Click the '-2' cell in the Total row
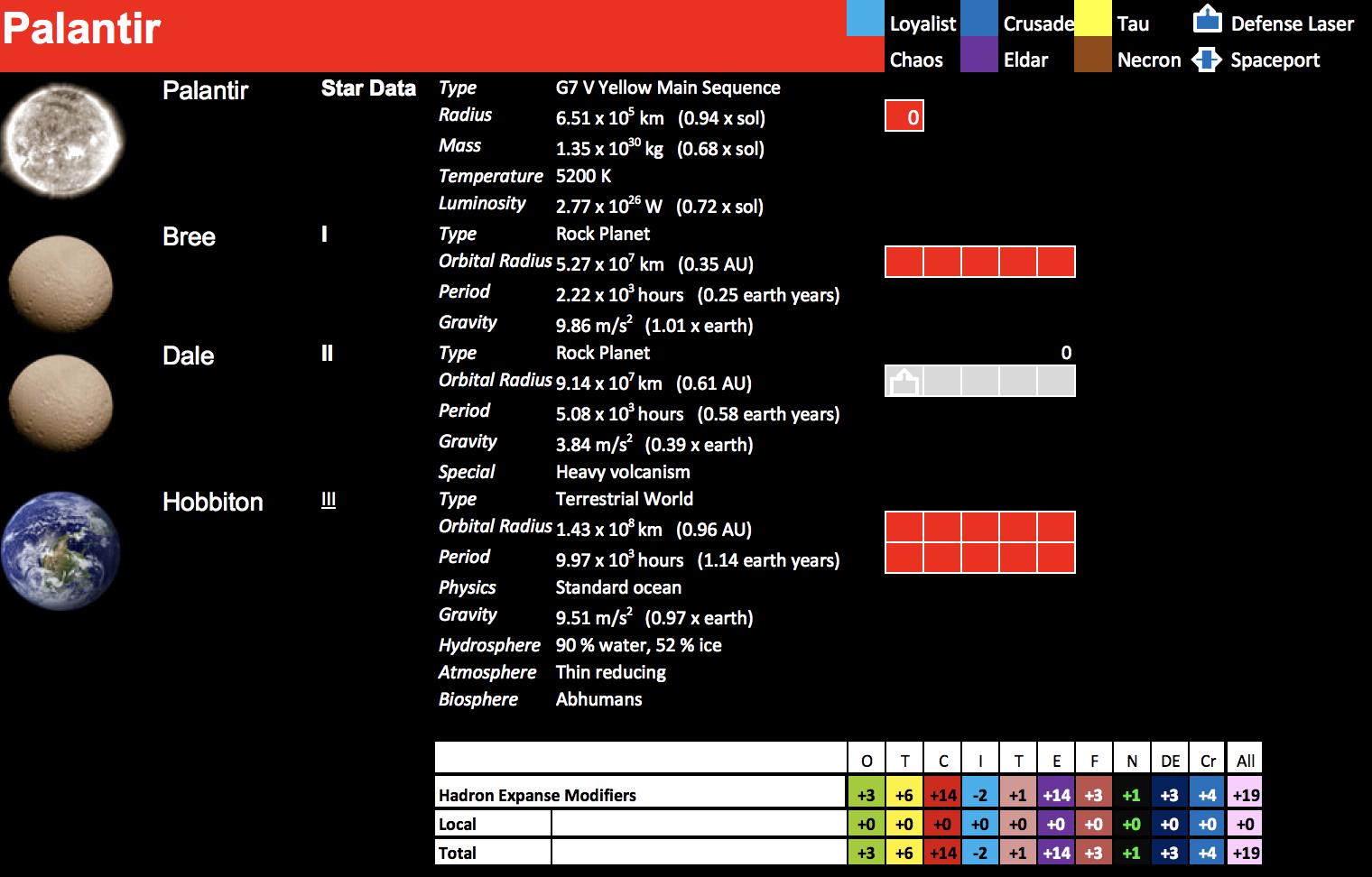1372x877 pixels. click(980, 853)
